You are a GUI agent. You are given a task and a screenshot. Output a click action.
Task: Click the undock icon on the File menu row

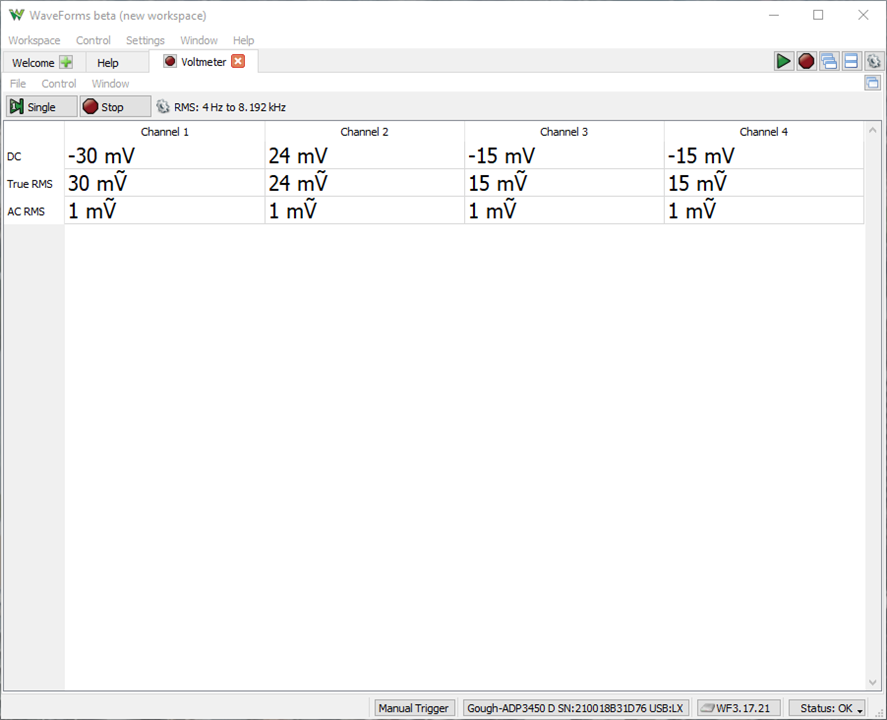click(x=872, y=83)
